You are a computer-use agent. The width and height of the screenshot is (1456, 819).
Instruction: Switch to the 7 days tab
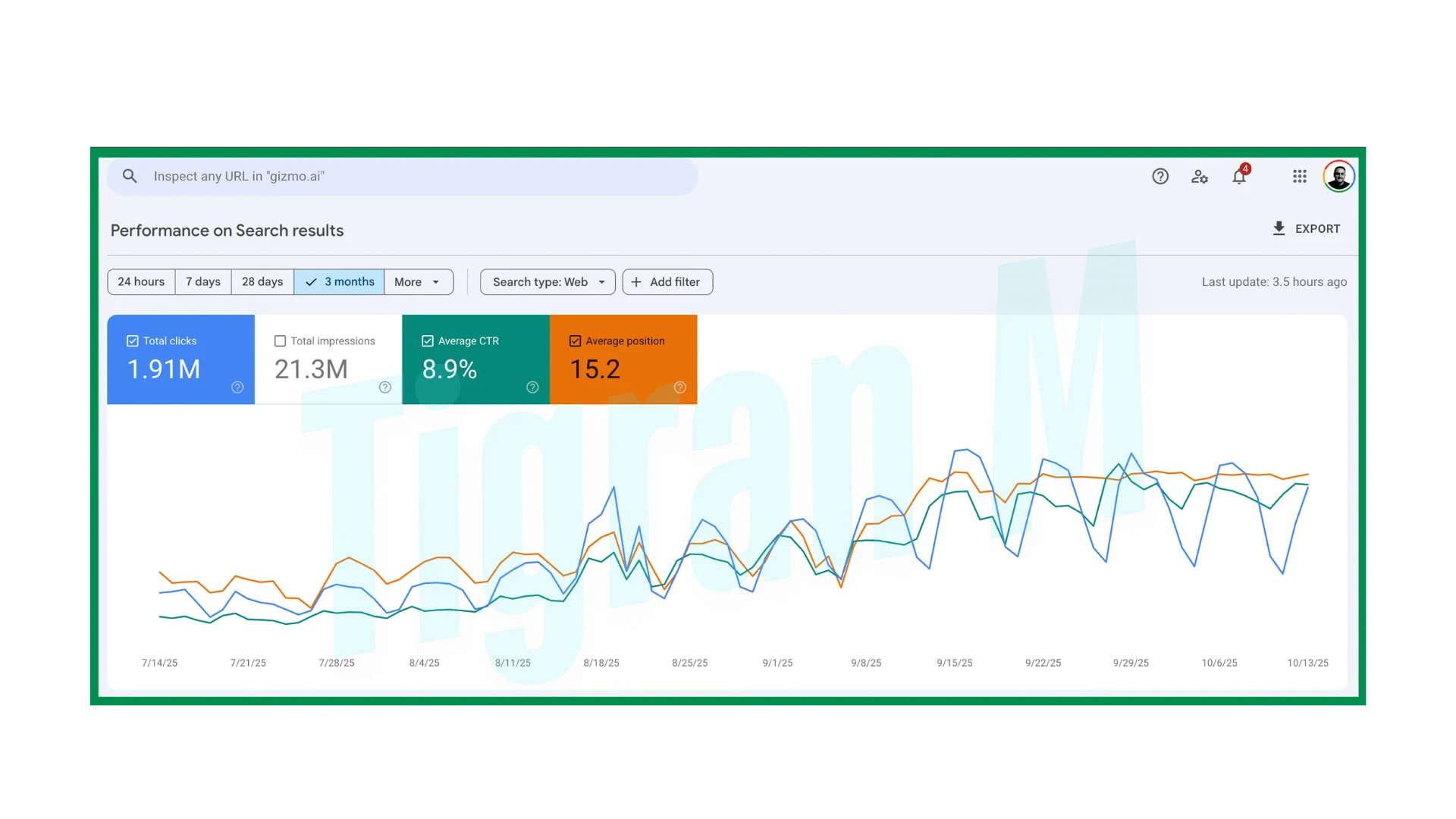coord(202,281)
